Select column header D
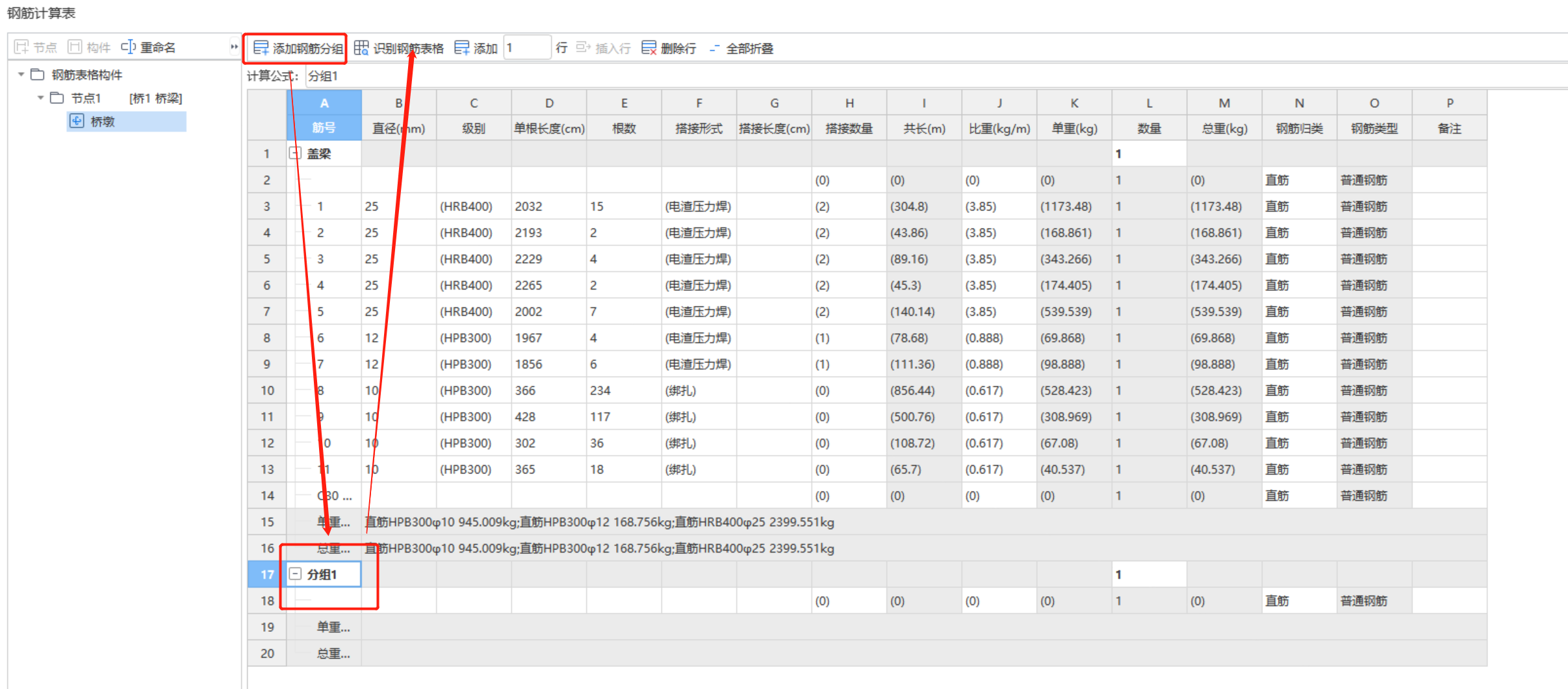 [x=549, y=103]
